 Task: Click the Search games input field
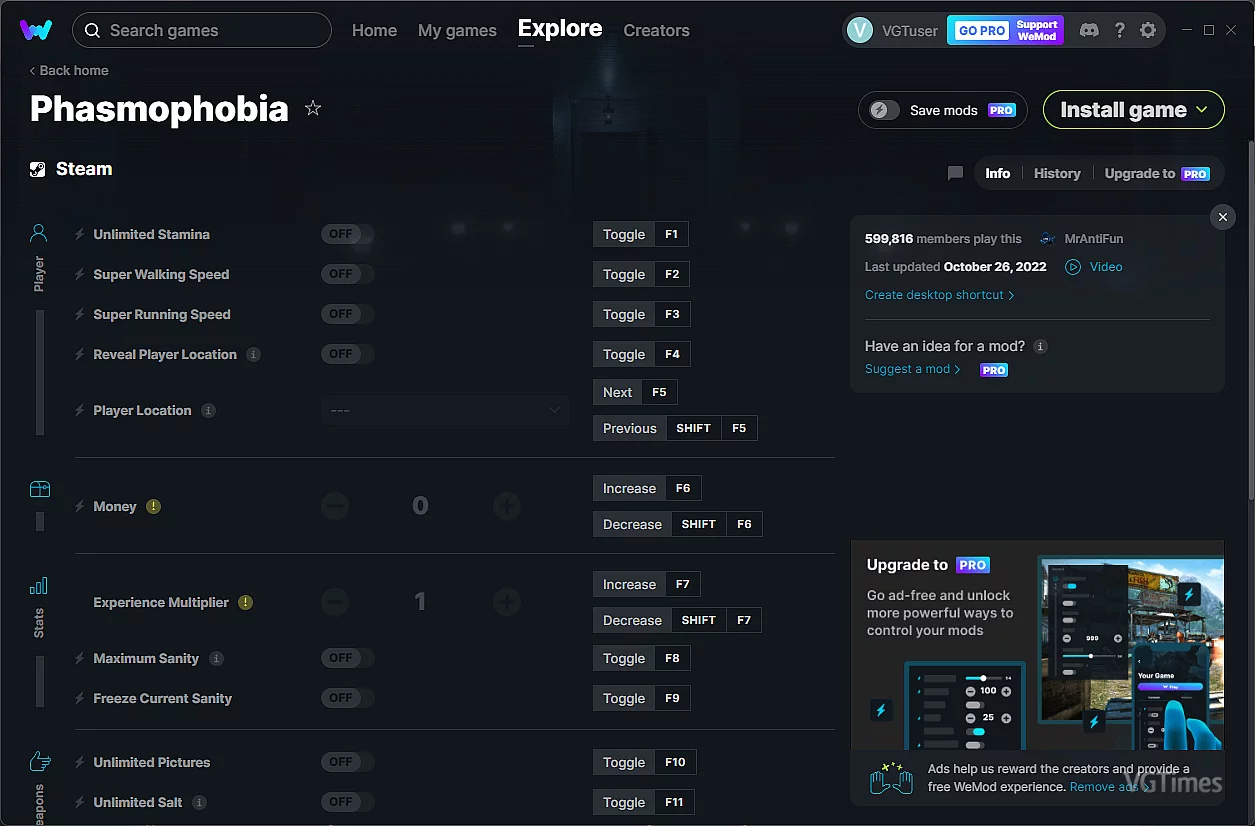[x=202, y=30]
